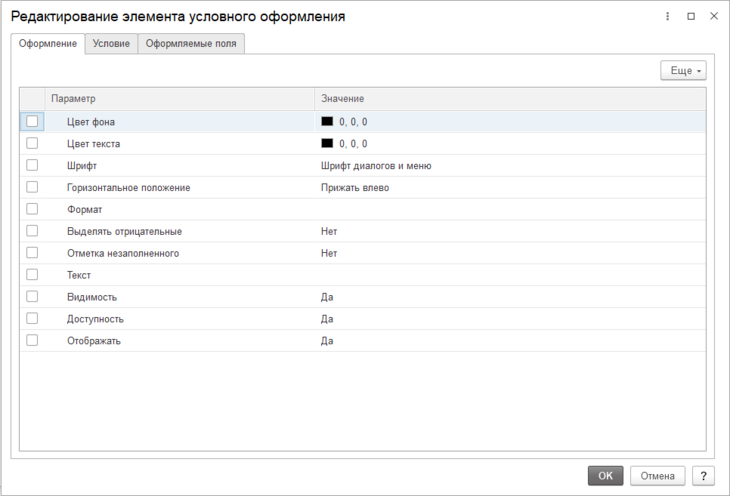Open the Оформляемые поля tab
This screenshot has width=730, height=496.
coord(191,44)
